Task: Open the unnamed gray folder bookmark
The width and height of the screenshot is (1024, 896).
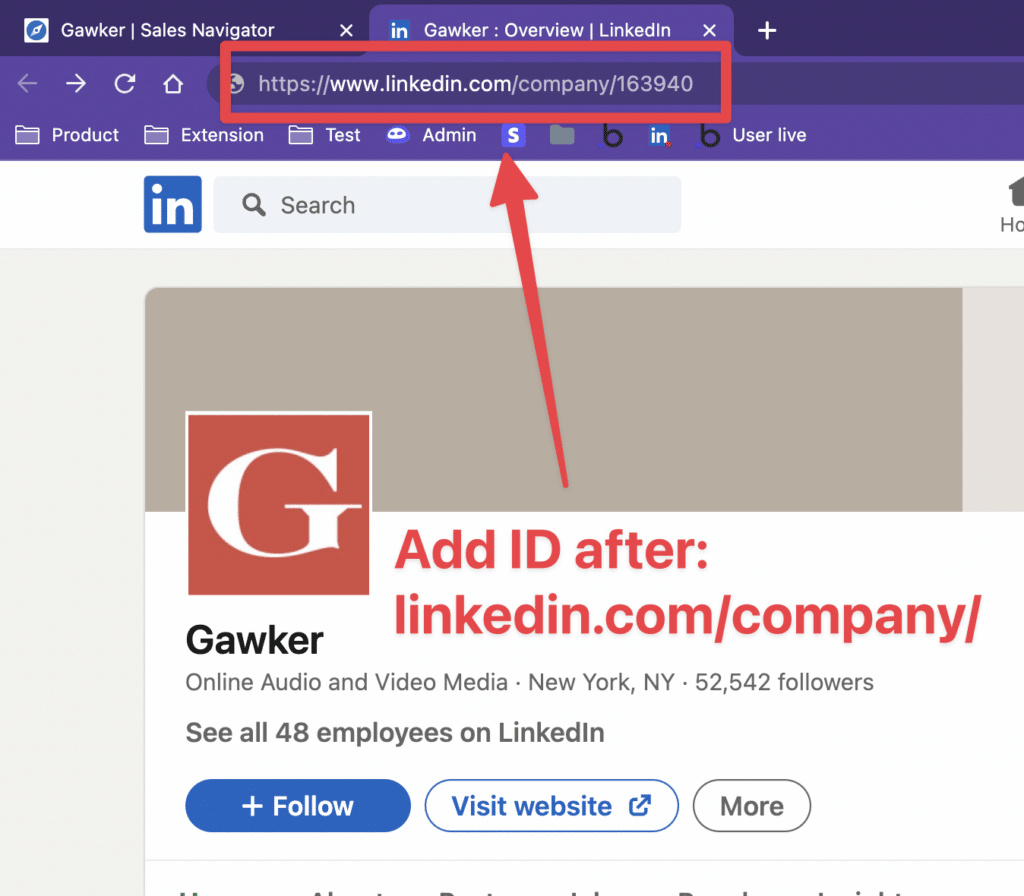Action: click(562, 135)
